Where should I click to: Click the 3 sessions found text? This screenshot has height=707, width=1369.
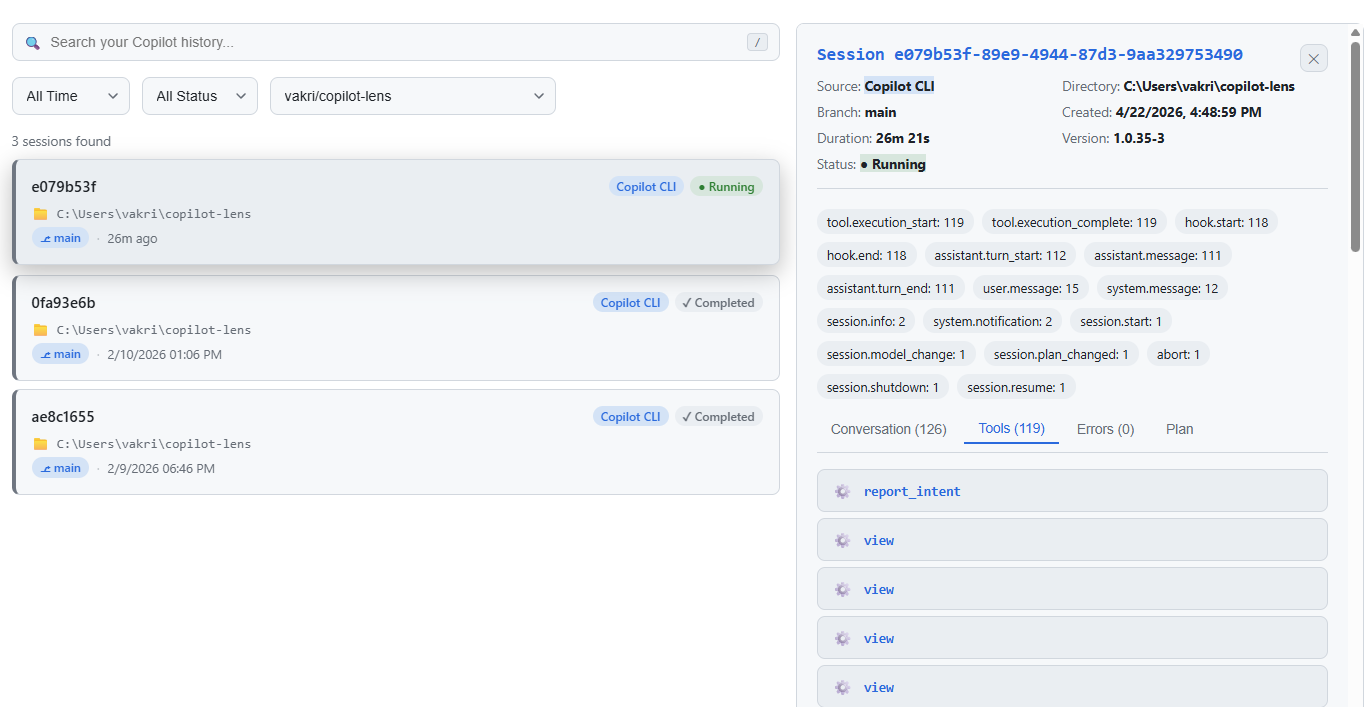[x=61, y=141]
